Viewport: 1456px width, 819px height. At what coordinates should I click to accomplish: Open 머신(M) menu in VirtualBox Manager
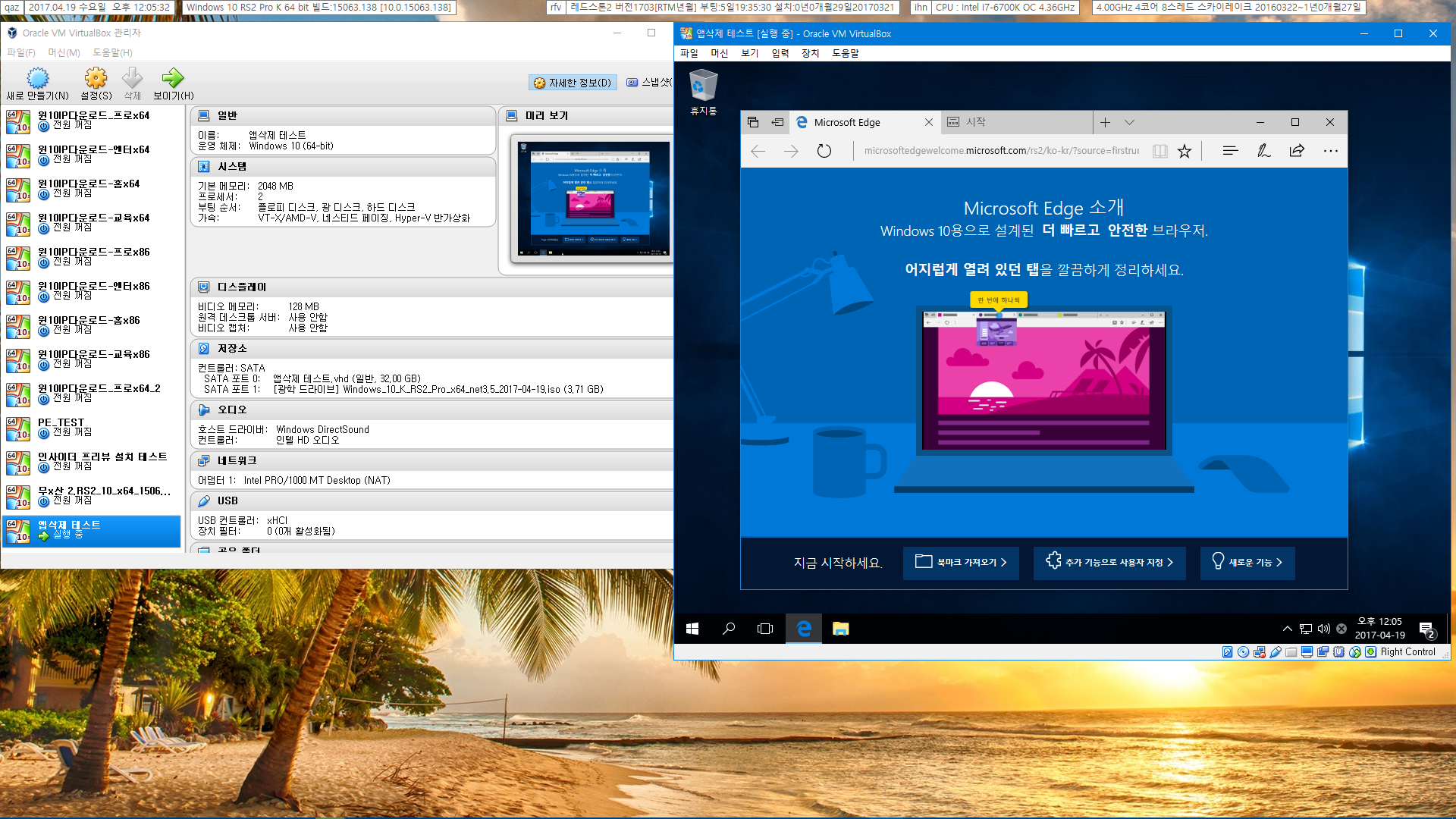tap(64, 52)
